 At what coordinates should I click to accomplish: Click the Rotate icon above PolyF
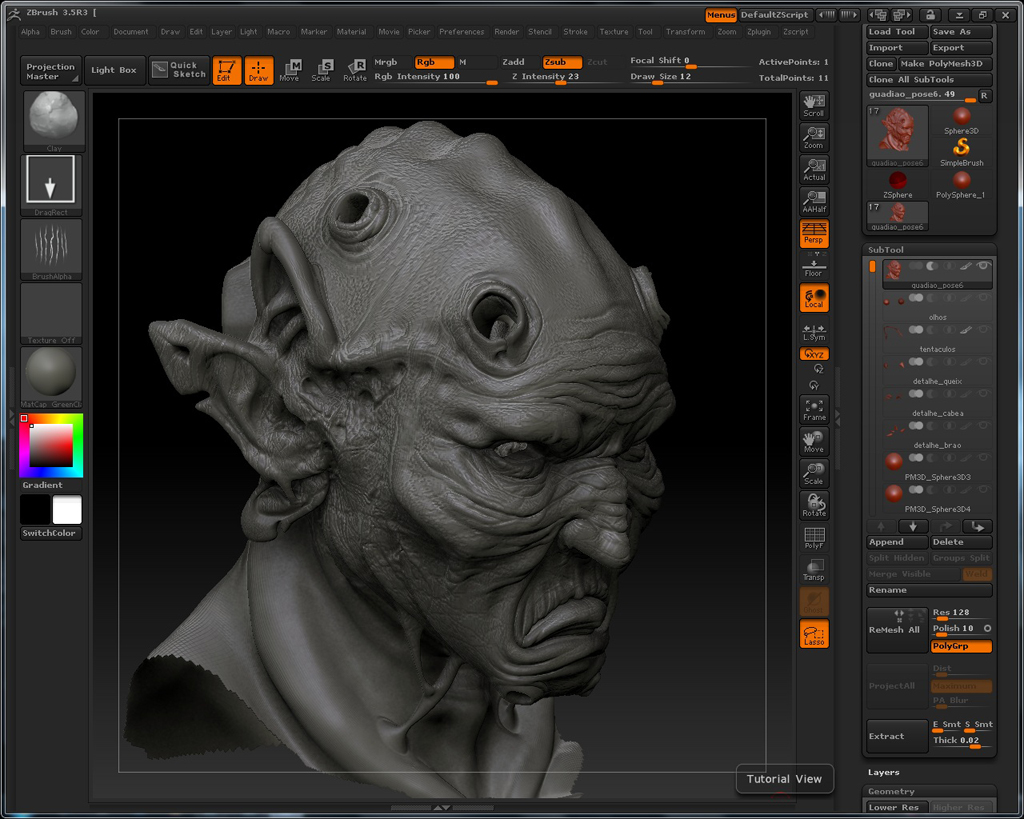click(814, 506)
